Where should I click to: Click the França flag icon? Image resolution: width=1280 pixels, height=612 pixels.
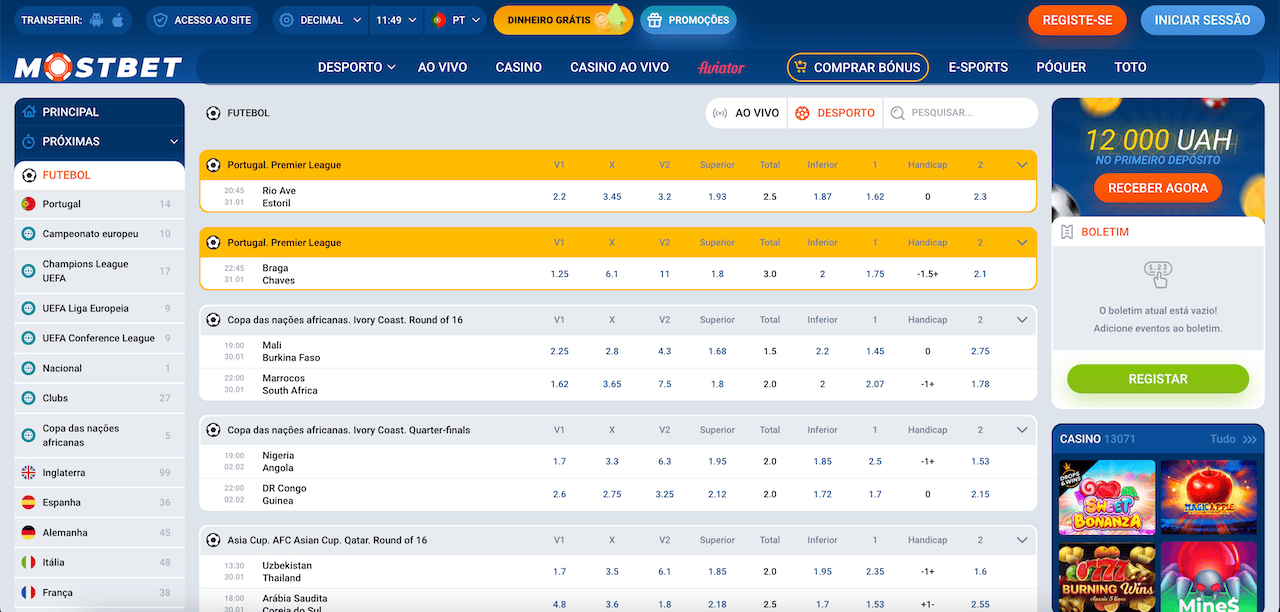[x=28, y=592]
